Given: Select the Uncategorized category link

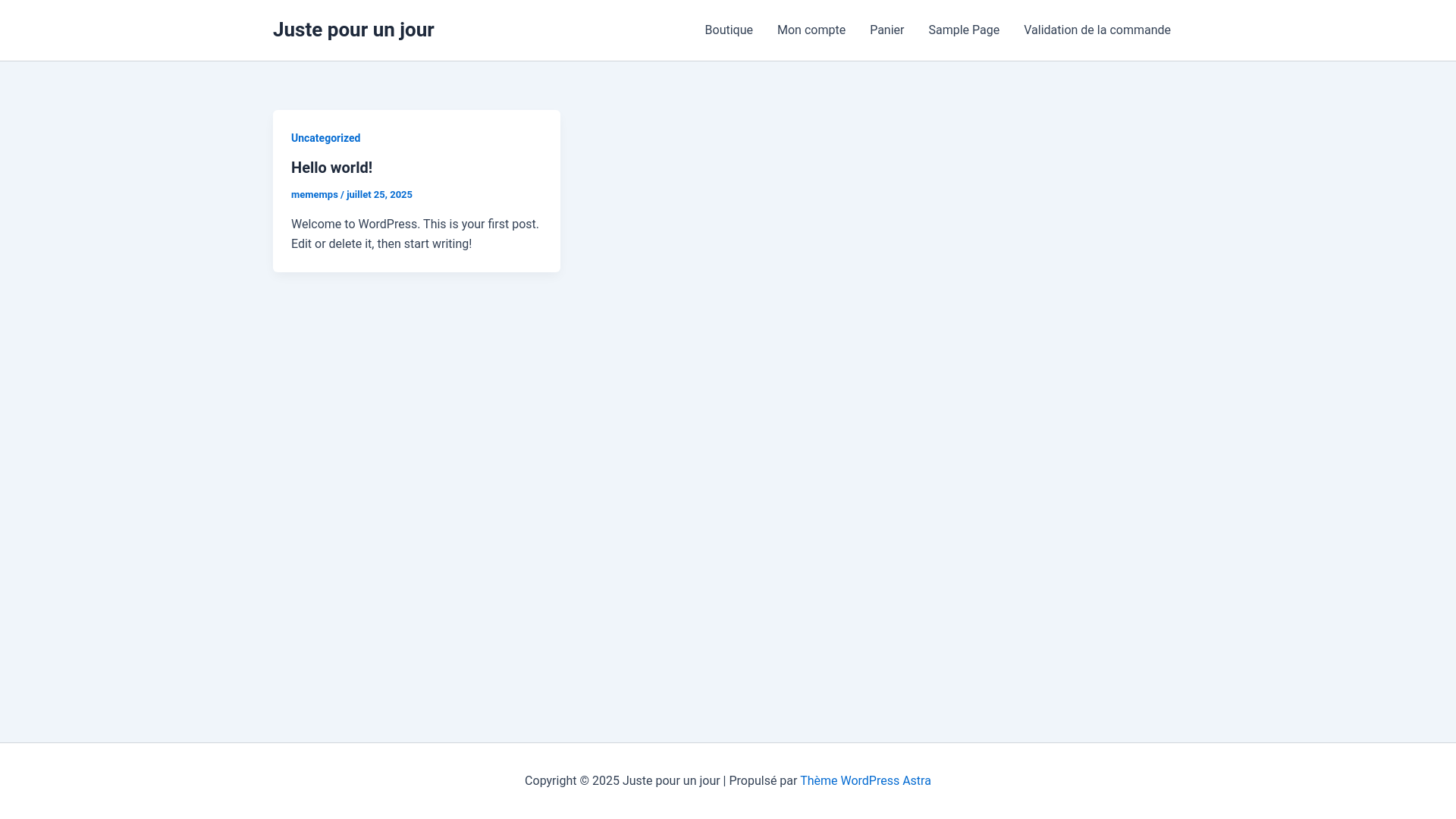Looking at the screenshot, I should pyautogui.click(x=325, y=138).
